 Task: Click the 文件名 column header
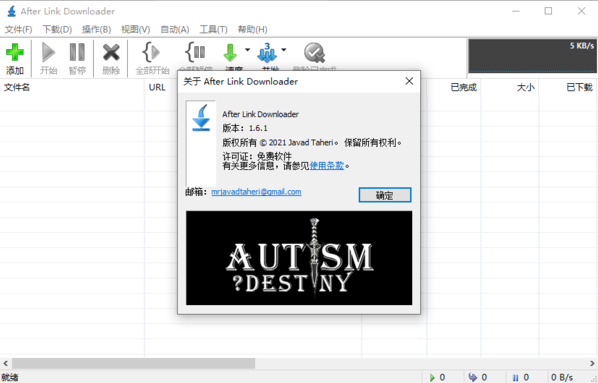click(x=72, y=87)
